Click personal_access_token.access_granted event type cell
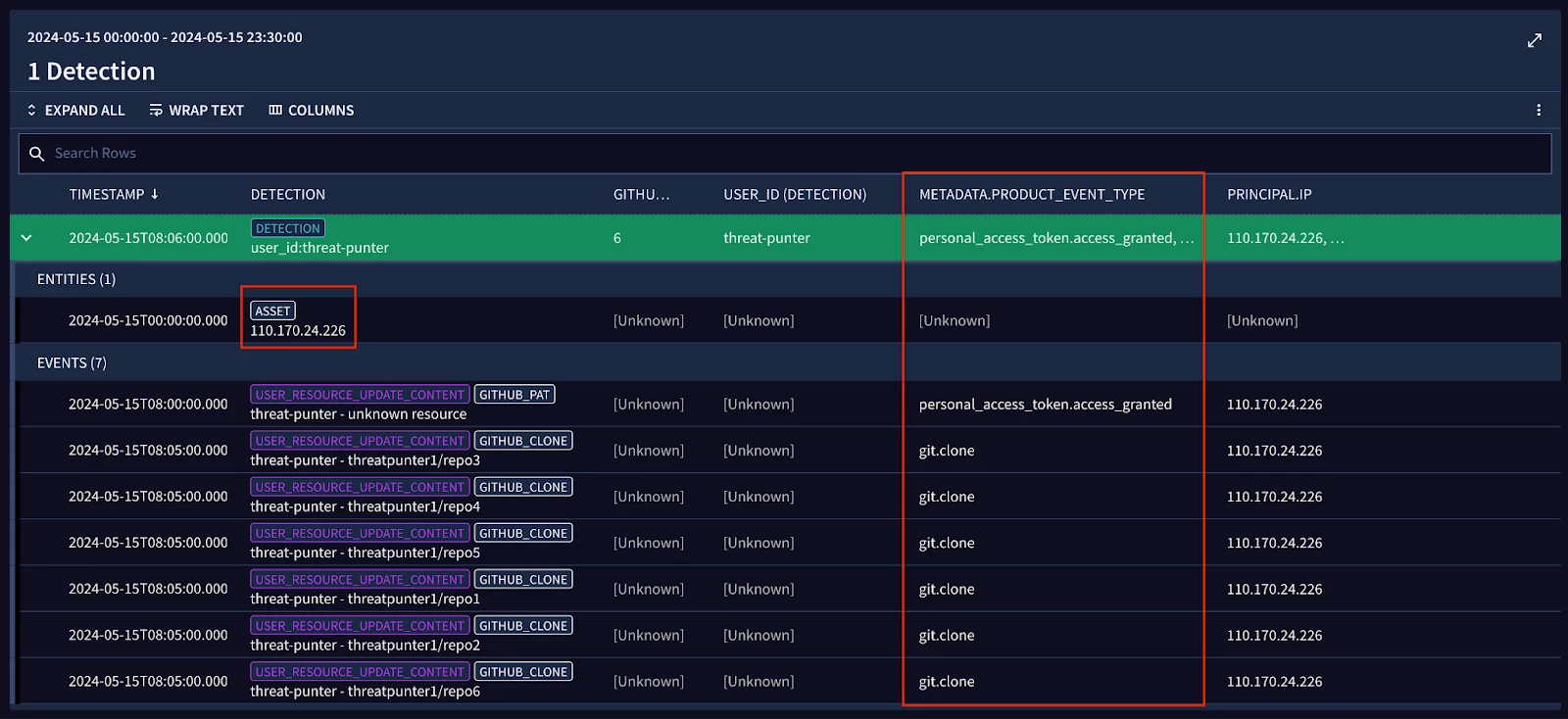Screen dimensions: 1568x719 click(x=1046, y=405)
